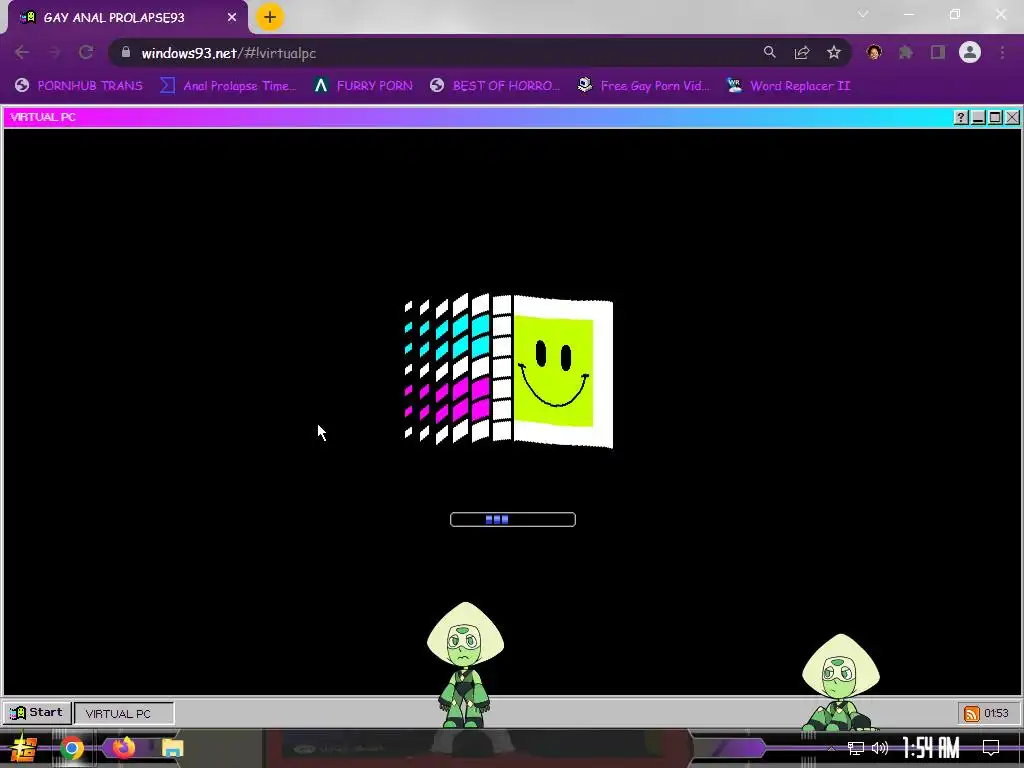The image size is (1024, 768).
Task: Restore down the Chrome window
Action: (x=955, y=14)
